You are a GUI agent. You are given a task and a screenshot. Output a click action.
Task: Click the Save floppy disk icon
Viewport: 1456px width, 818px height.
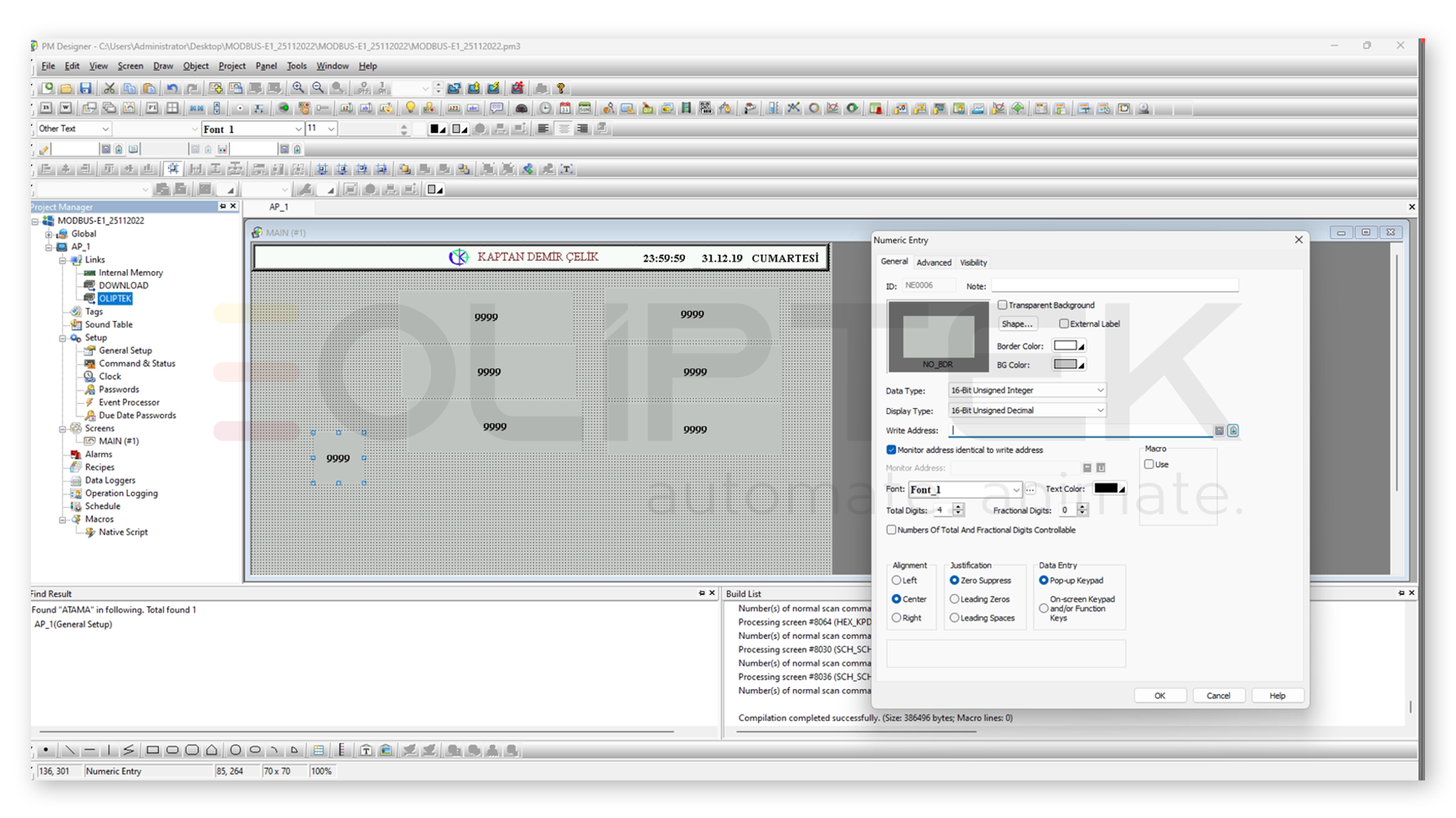(x=86, y=88)
